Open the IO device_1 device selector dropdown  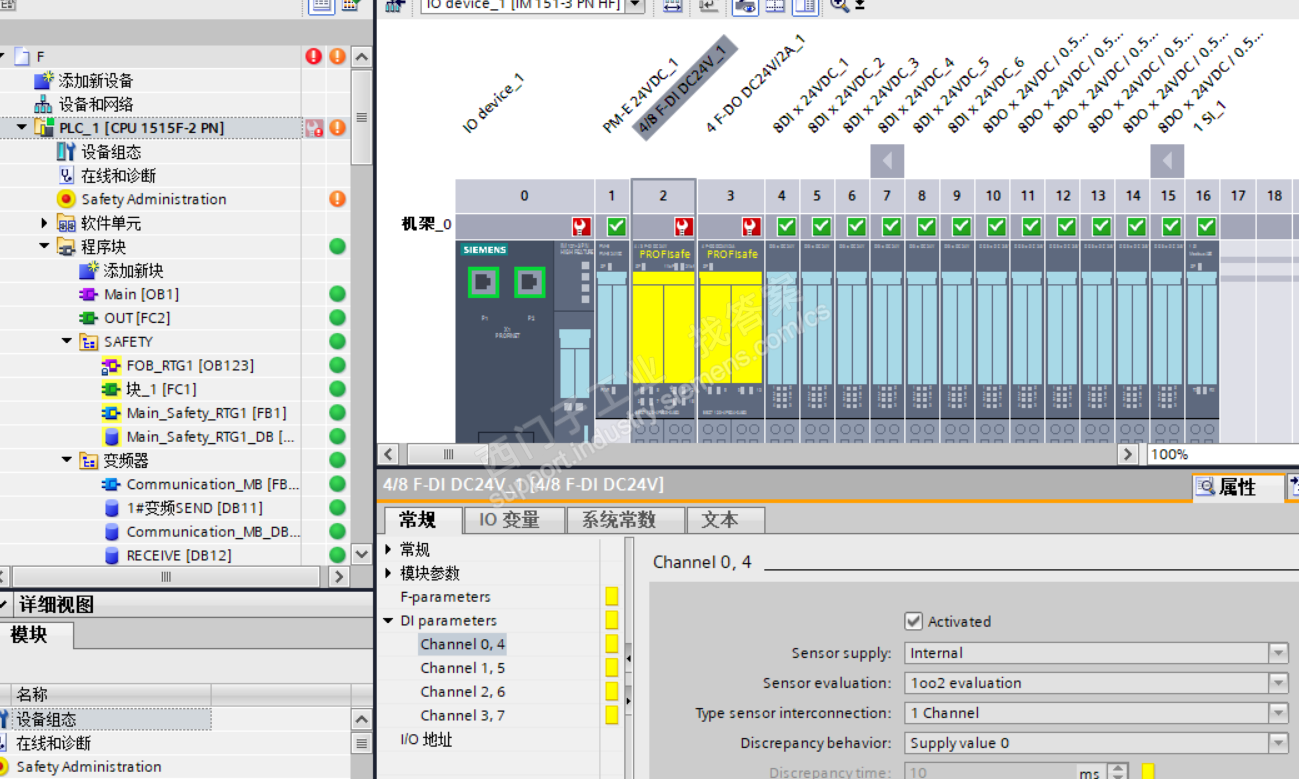(635, 5)
